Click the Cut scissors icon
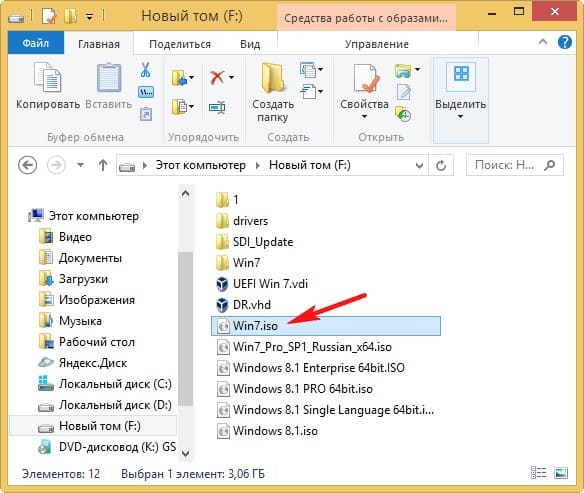The height and width of the screenshot is (493, 584). (145, 70)
